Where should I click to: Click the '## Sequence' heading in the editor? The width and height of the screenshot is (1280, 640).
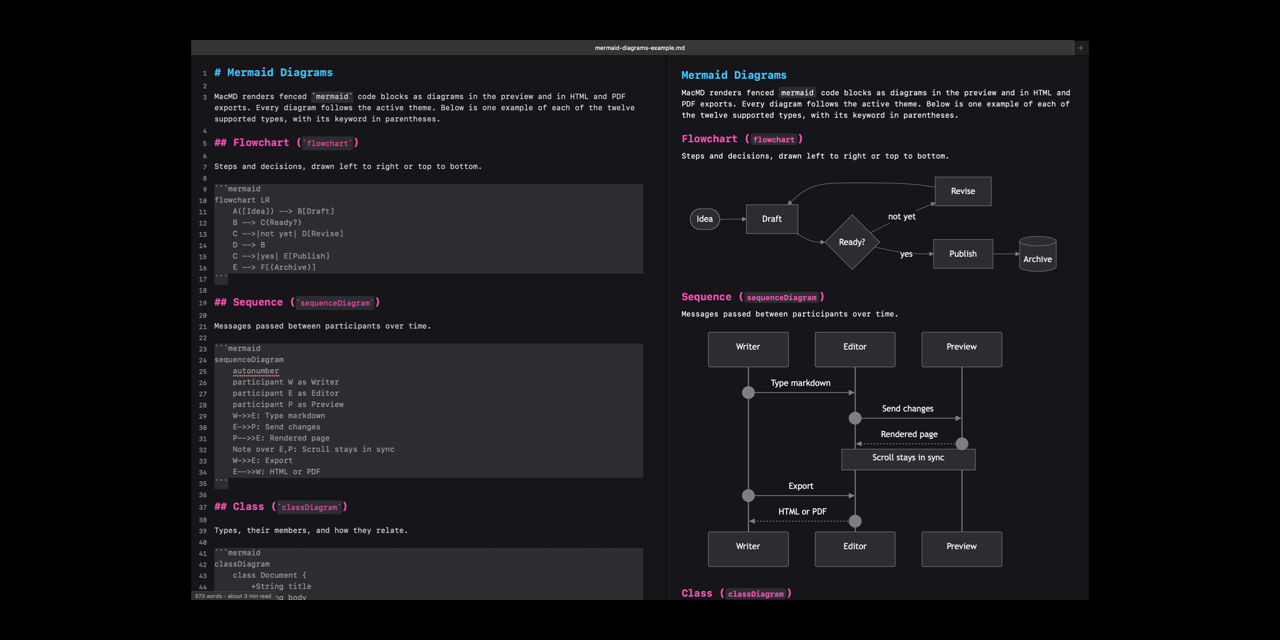[297, 302]
